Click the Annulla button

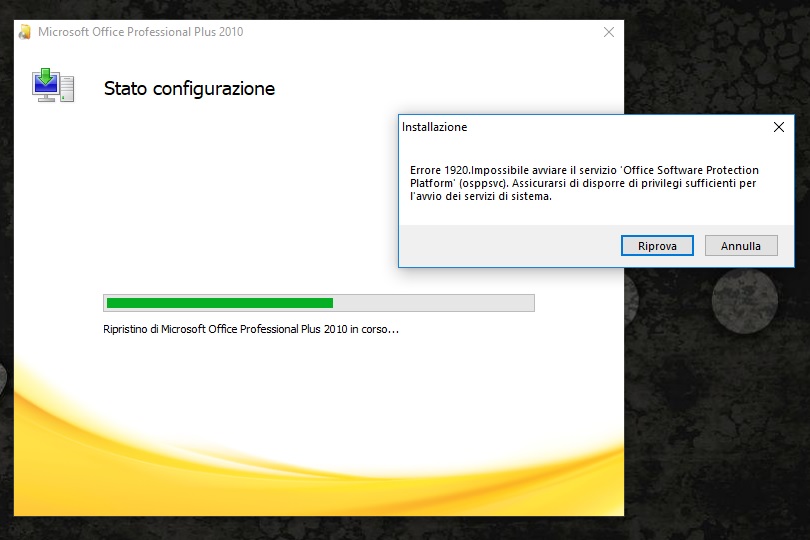[741, 245]
